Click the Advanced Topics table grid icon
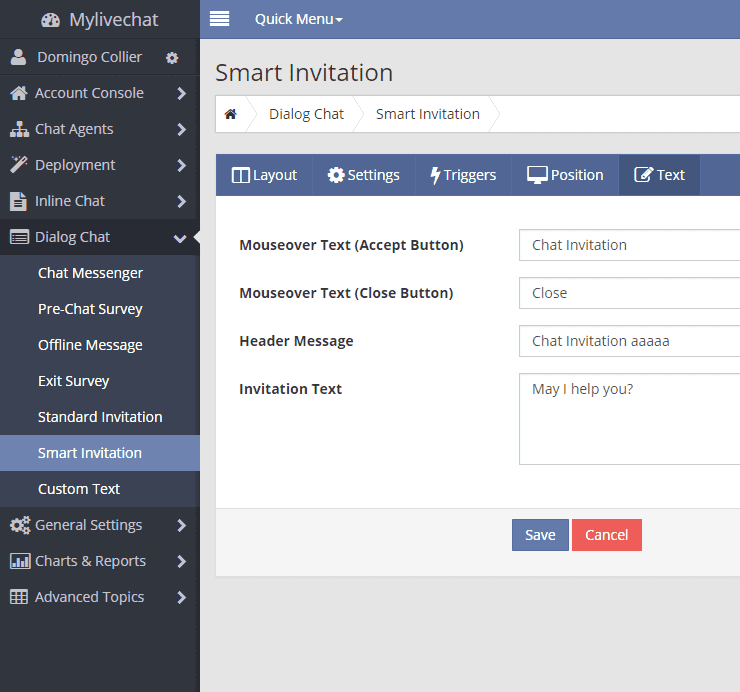Image resolution: width=740 pixels, height=692 pixels. (19, 597)
